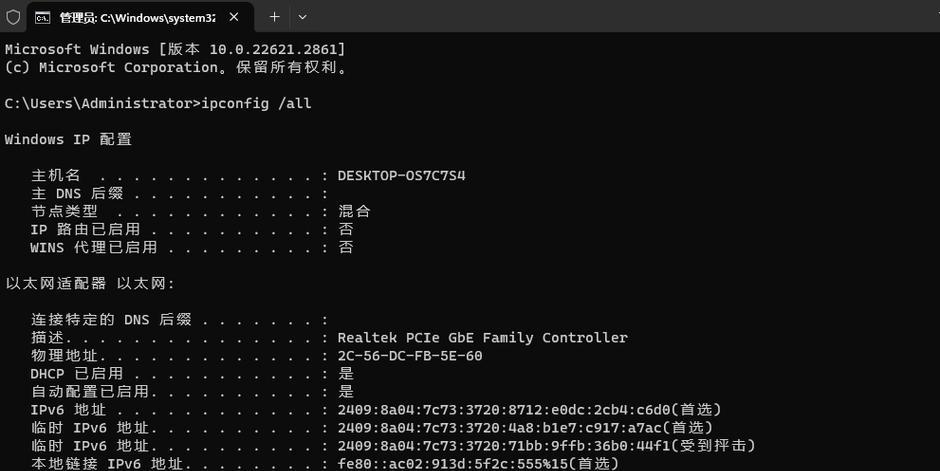Viewport: 940px width, 471px height.
Task: Click the DHCP 已启用 value 是
Action: pos(346,373)
